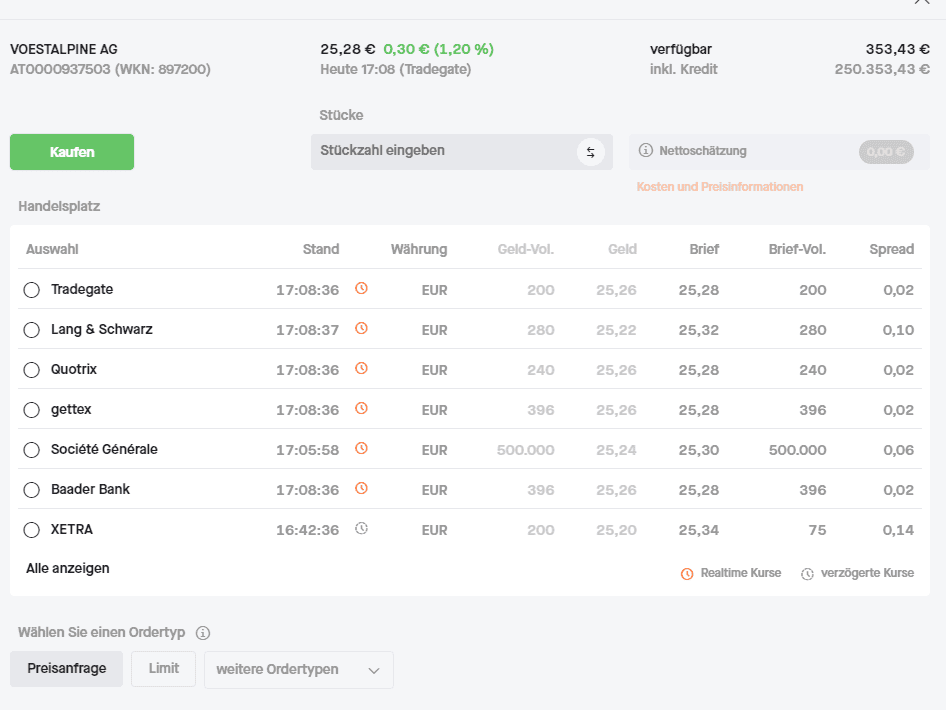This screenshot has width=946, height=710.
Task: Select the gettex radio button
Action: 31,410
